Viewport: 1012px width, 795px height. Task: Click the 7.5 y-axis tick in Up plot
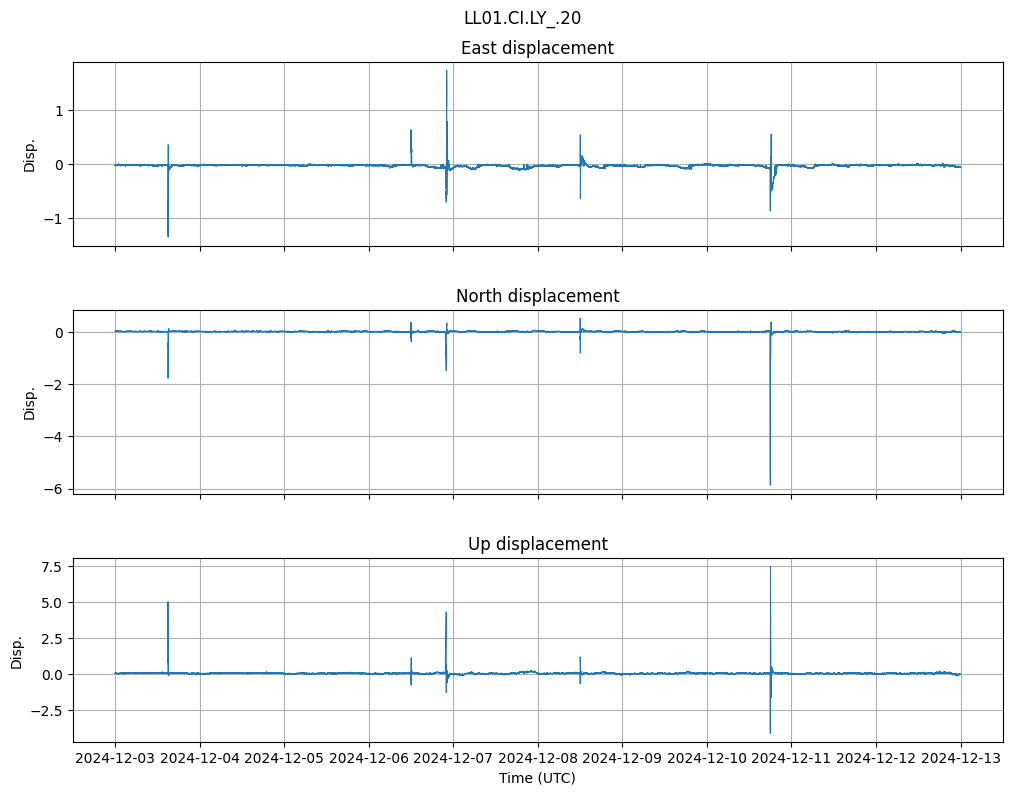(x=50, y=567)
